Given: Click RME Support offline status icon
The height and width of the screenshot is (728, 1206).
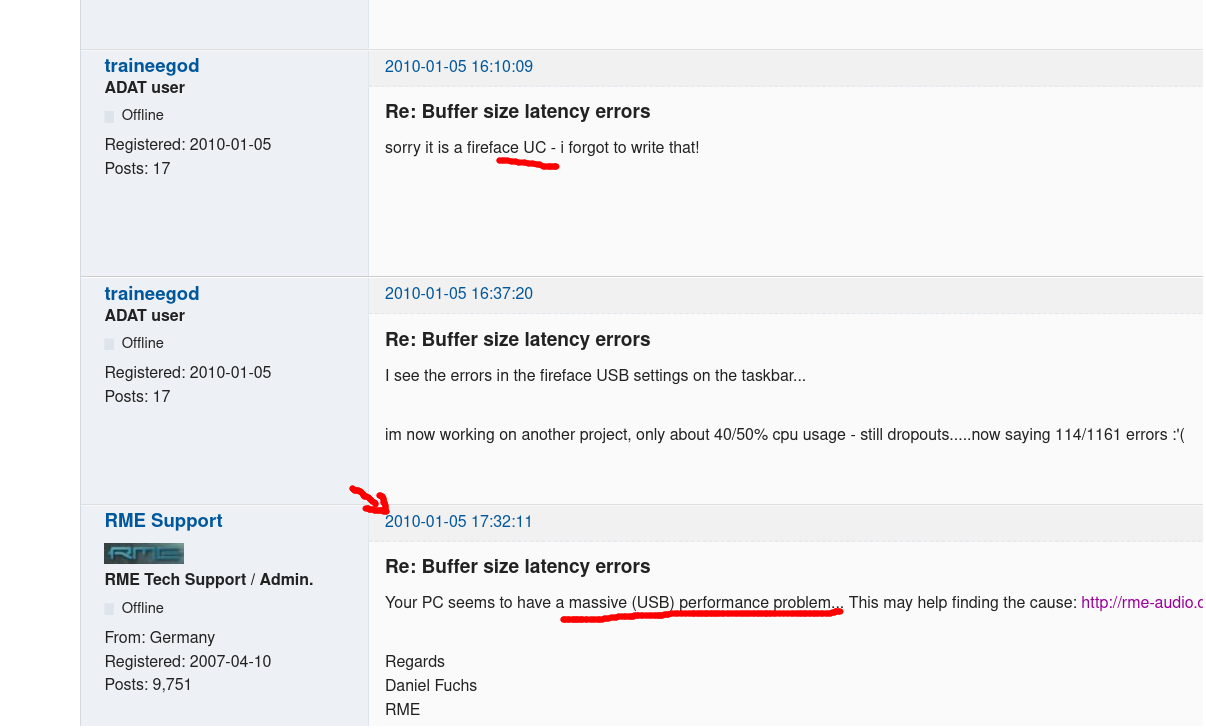Looking at the screenshot, I should pos(110,609).
